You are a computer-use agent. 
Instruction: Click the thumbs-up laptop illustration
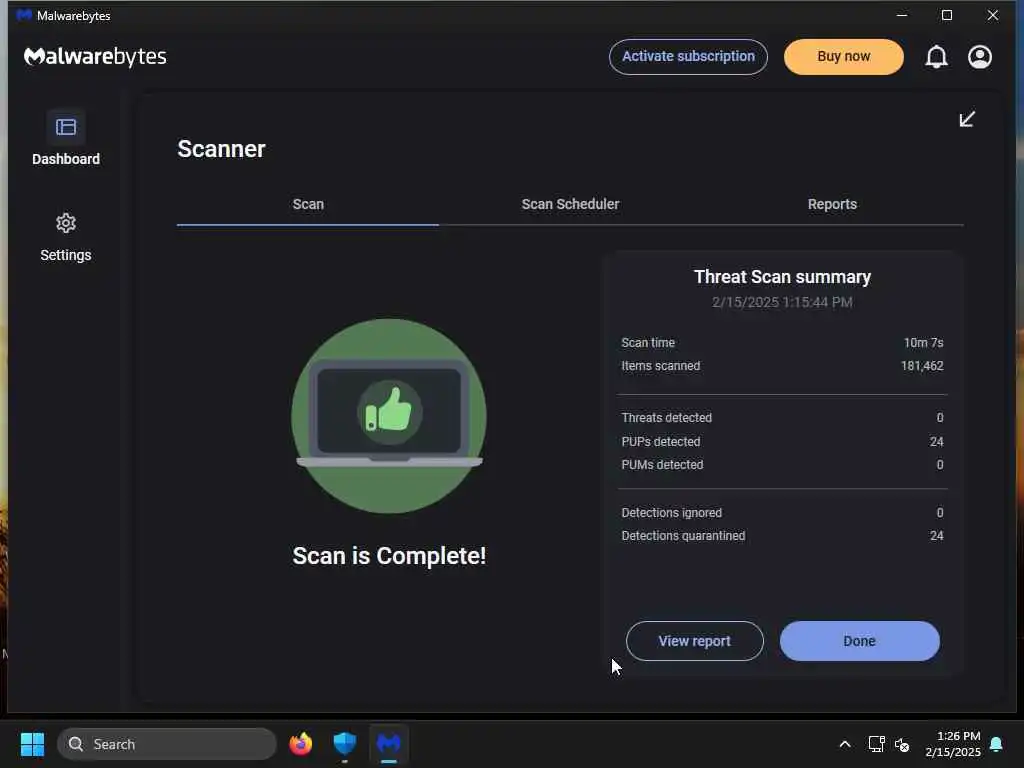point(389,415)
